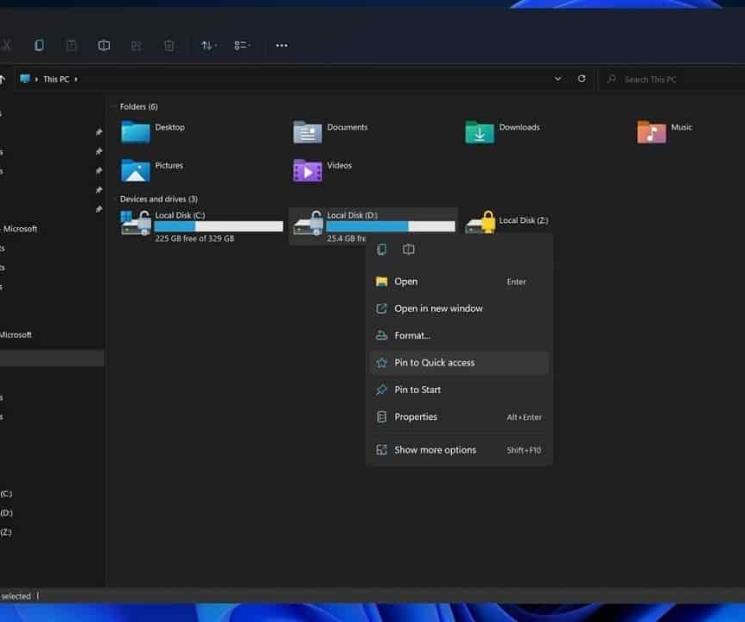This screenshot has width=745, height=622.
Task: Click the Local Disk (C:) storage usage bar
Action: click(x=219, y=227)
